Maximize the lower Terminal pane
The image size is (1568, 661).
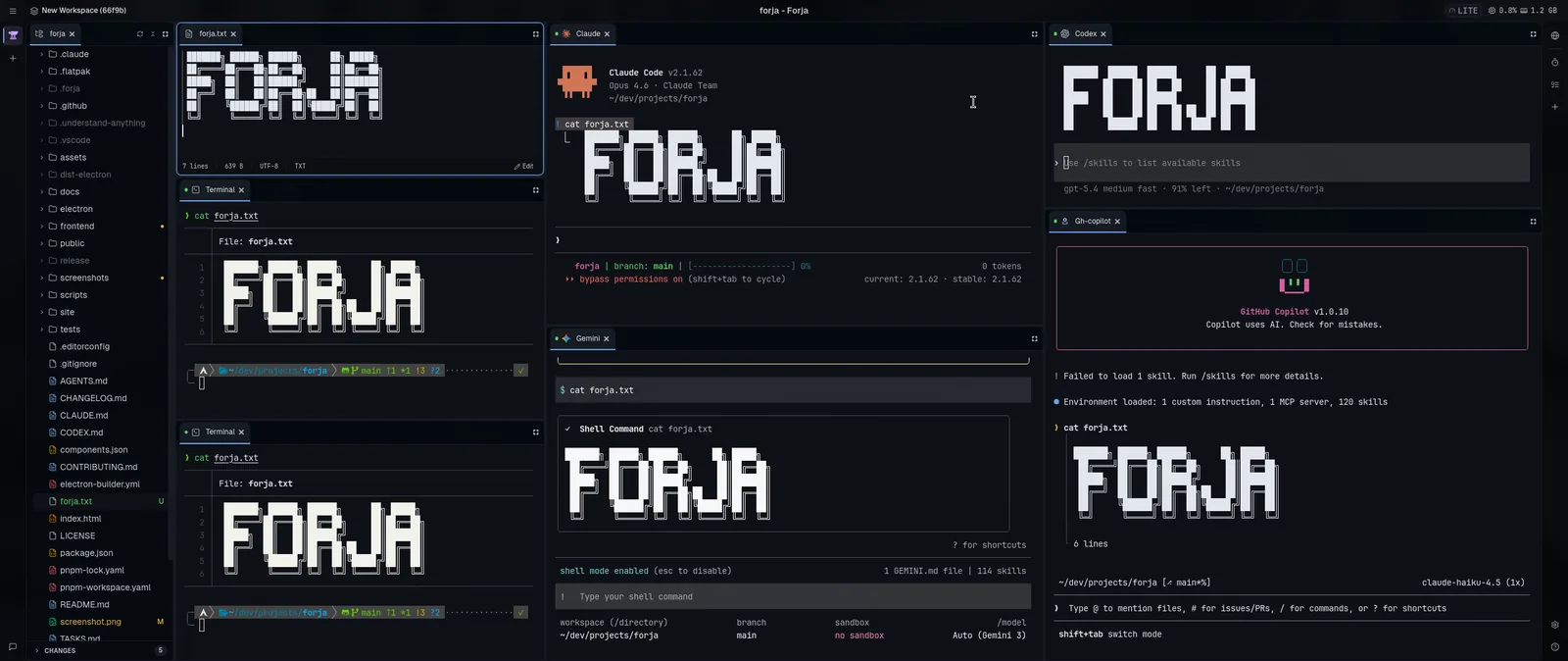tap(535, 432)
